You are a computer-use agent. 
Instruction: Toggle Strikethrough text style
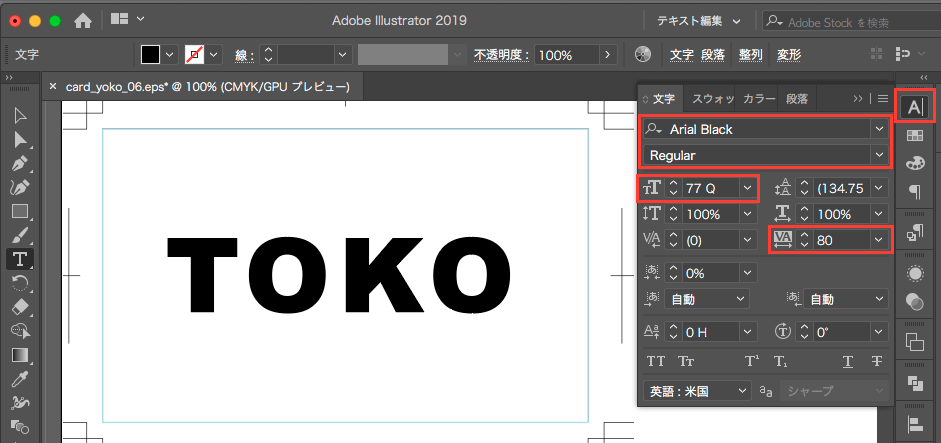tap(877, 361)
